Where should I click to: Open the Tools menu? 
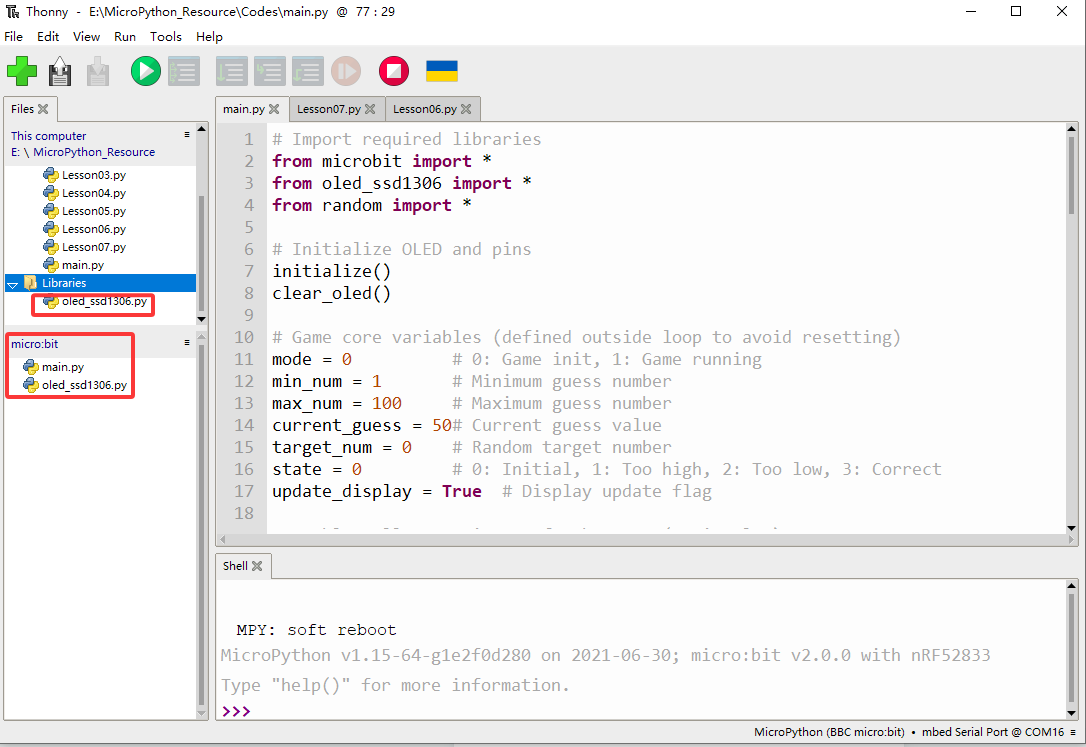tap(166, 37)
